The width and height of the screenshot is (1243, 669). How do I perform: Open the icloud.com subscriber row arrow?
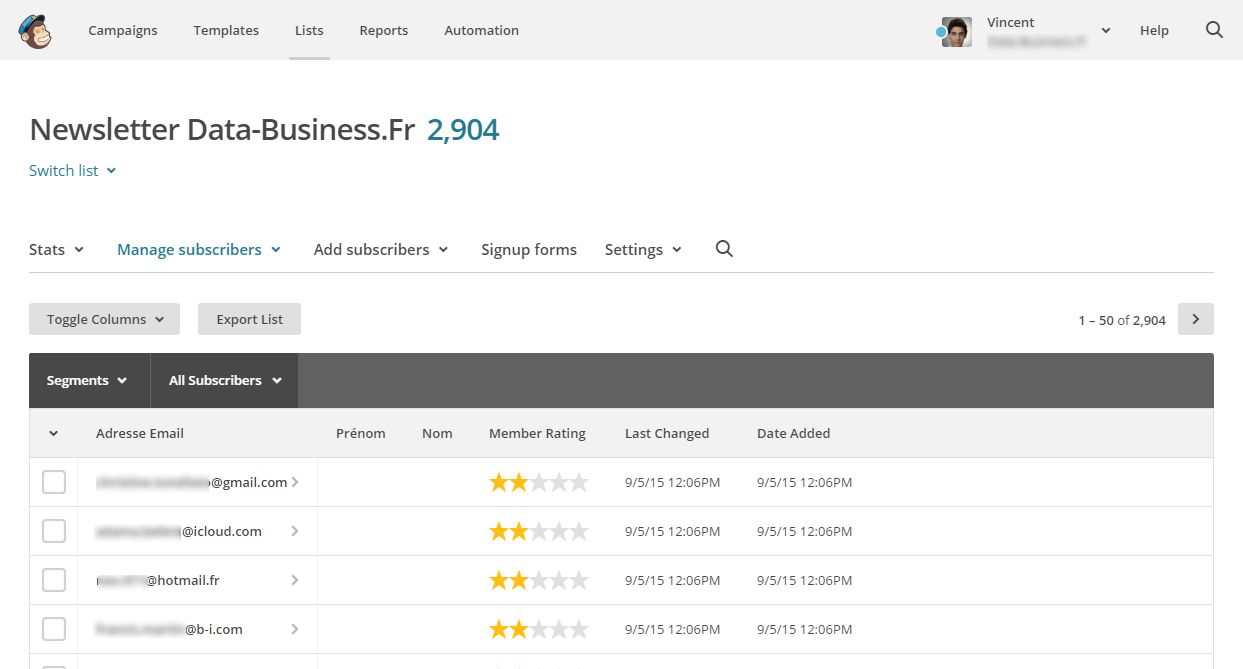tap(295, 531)
